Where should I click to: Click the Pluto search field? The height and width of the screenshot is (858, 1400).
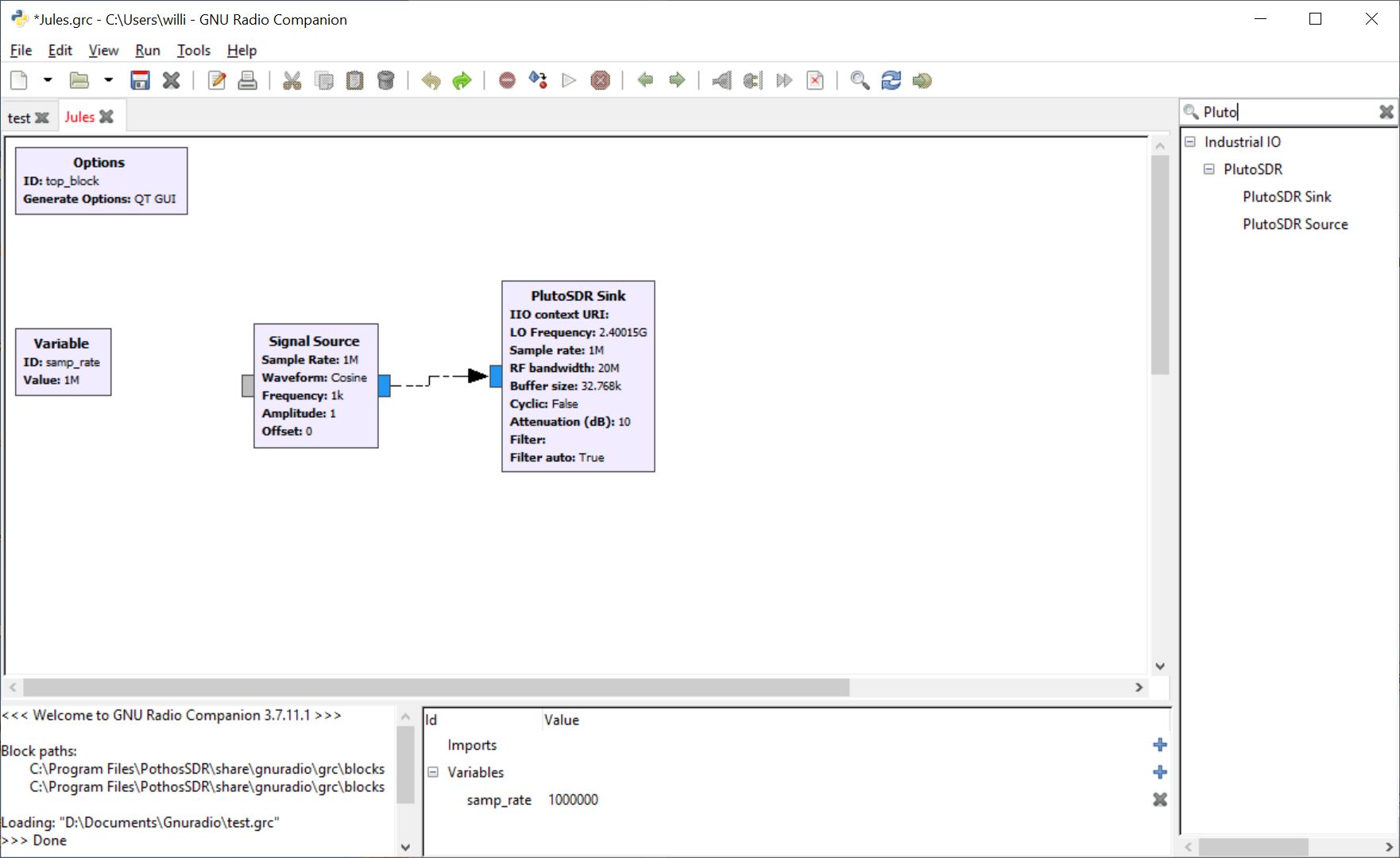coord(1287,112)
